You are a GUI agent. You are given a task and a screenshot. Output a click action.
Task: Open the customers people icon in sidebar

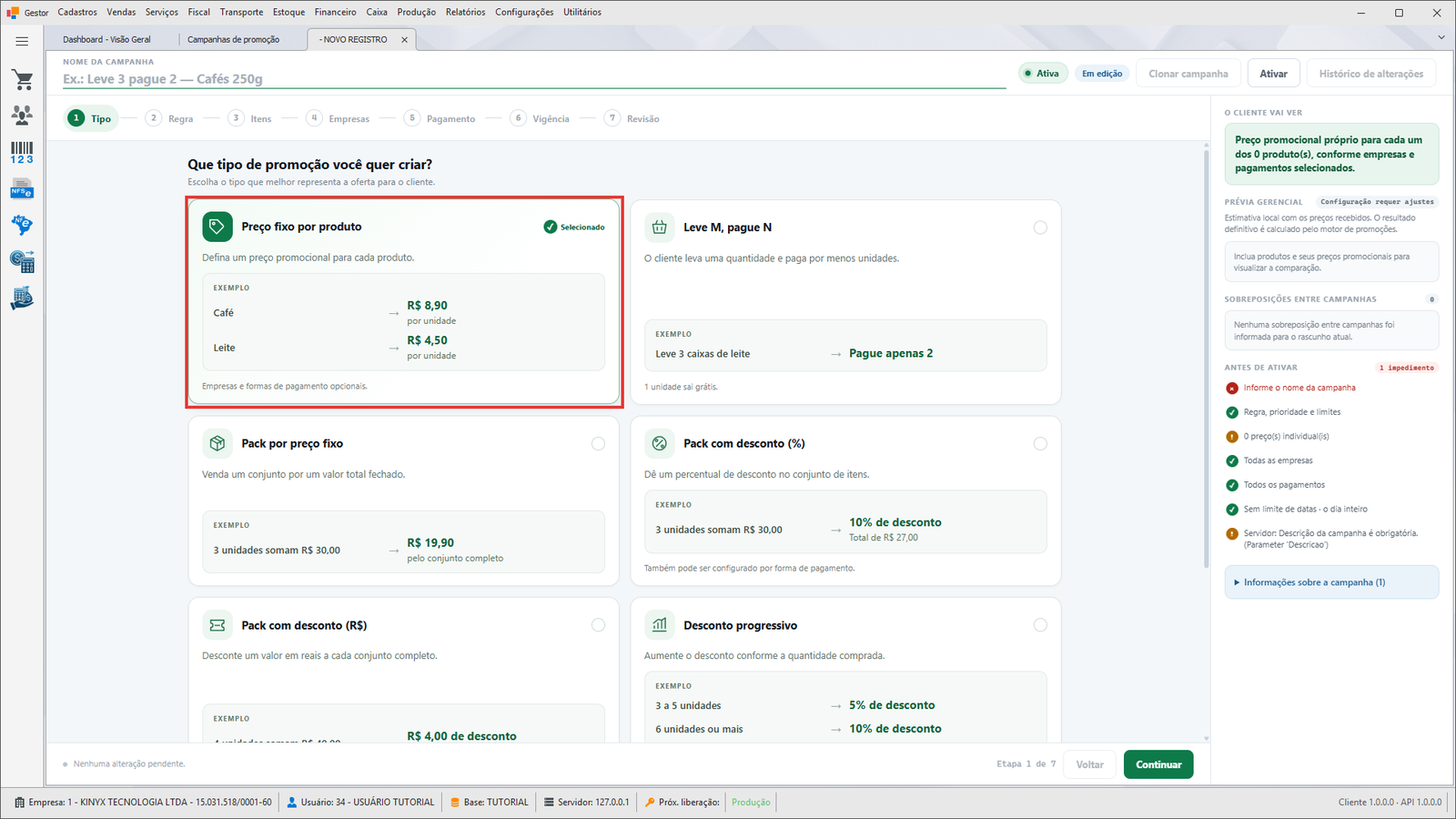22,116
